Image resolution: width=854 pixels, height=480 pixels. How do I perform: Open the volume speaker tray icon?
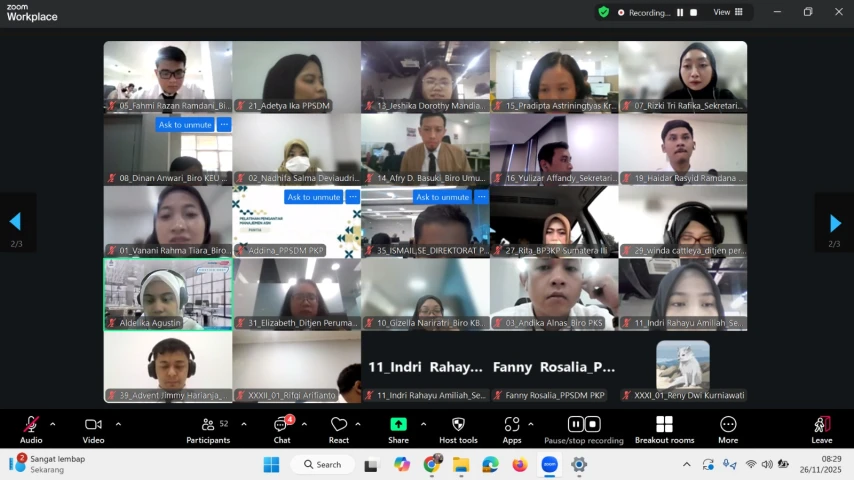767,465
